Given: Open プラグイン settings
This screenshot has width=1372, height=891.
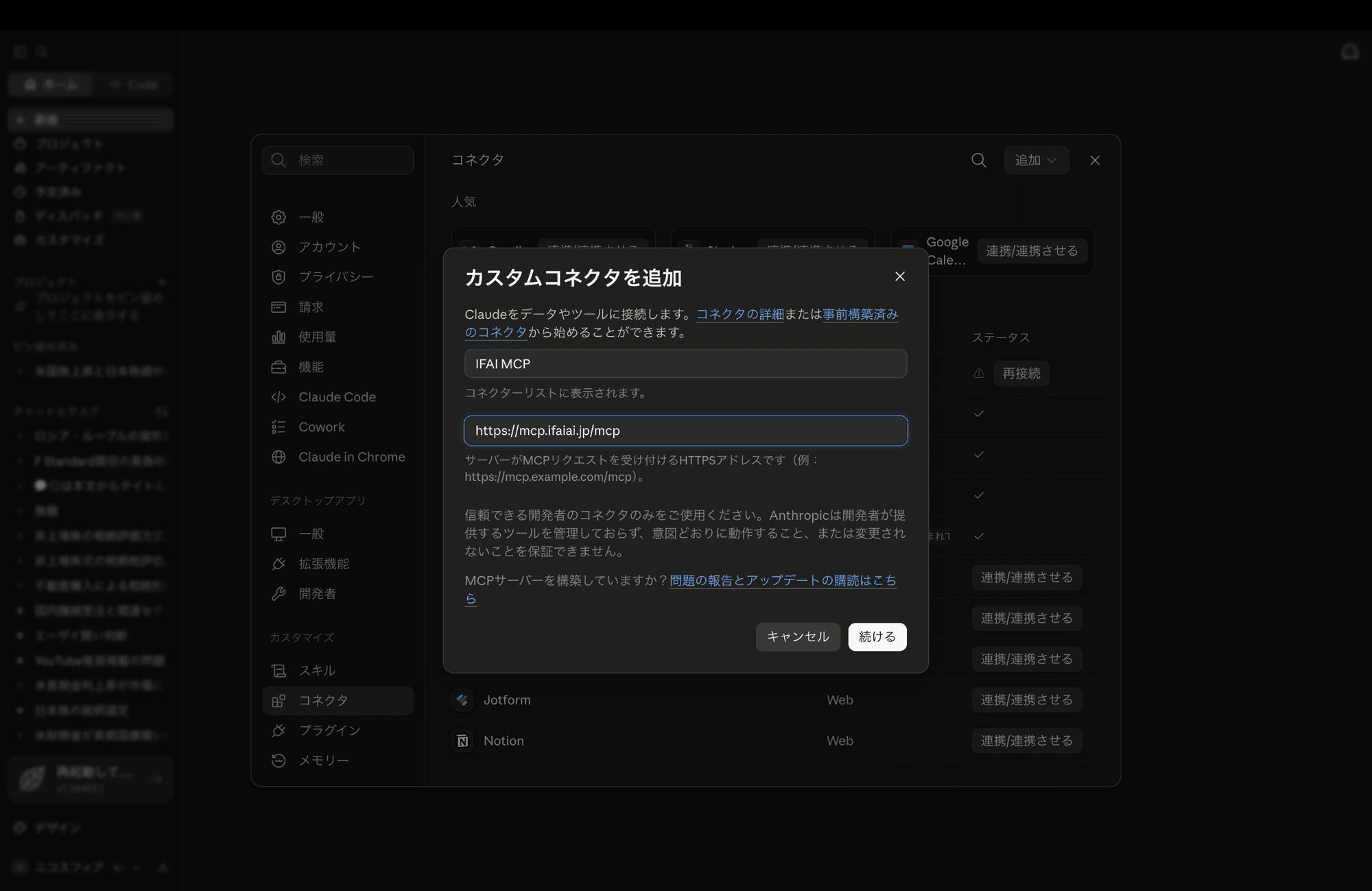Looking at the screenshot, I should point(338,730).
